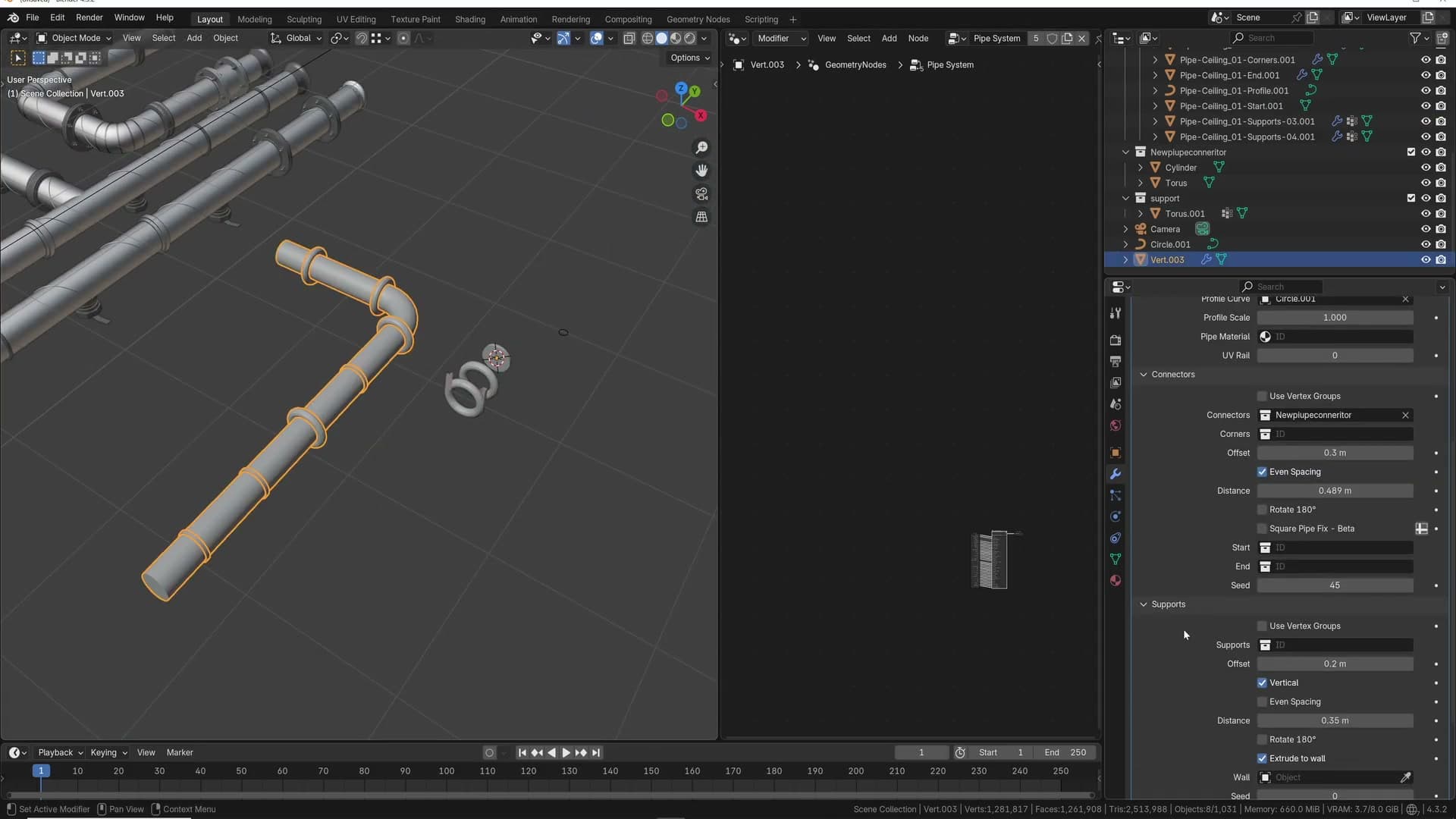Screen dimensions: 1456x819
Task: Expand the Torus.001 outliner item
Action: 1141,214
